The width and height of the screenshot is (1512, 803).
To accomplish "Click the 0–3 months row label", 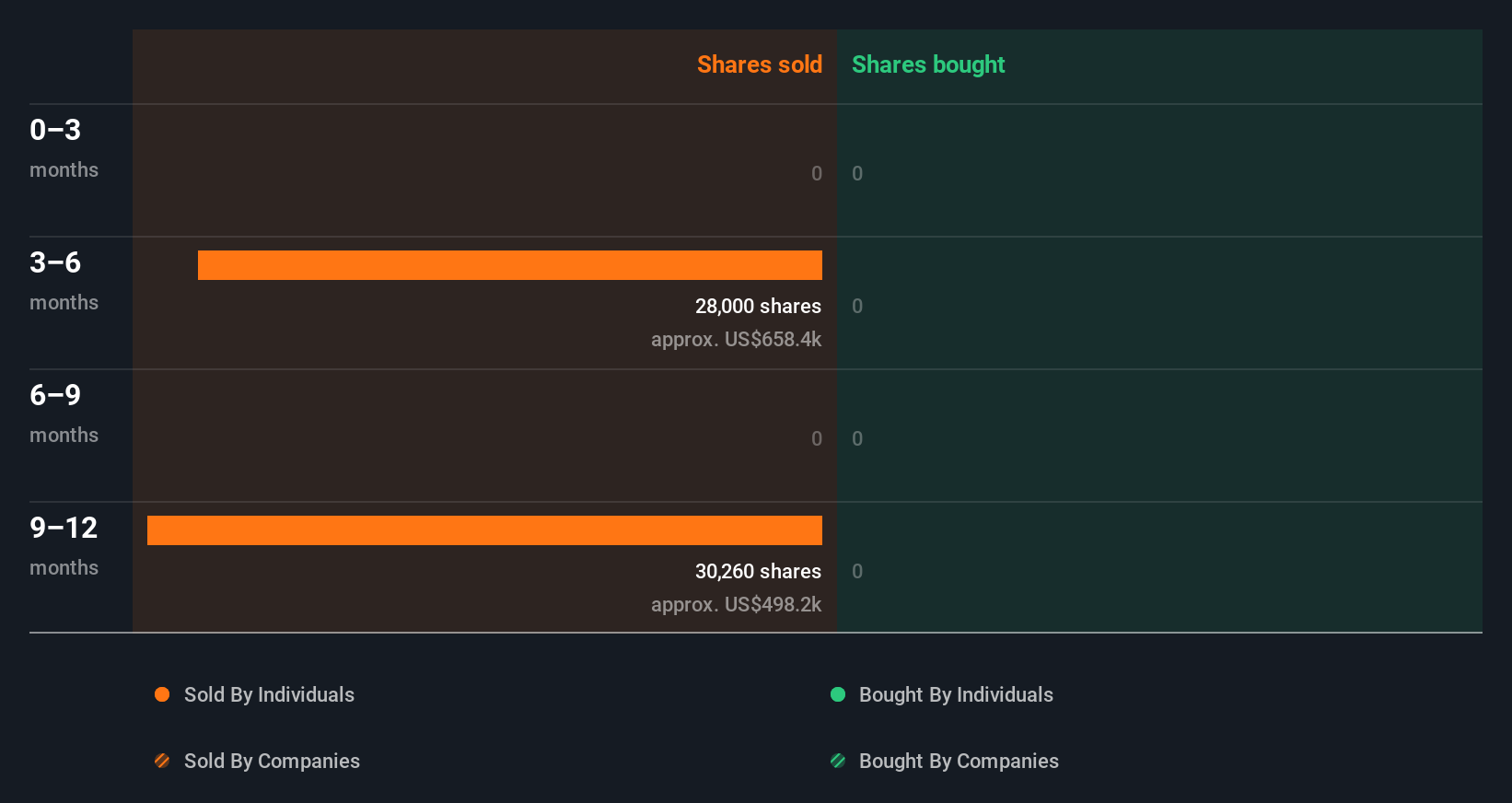I will pyautogui.click(x=64, y=147).
